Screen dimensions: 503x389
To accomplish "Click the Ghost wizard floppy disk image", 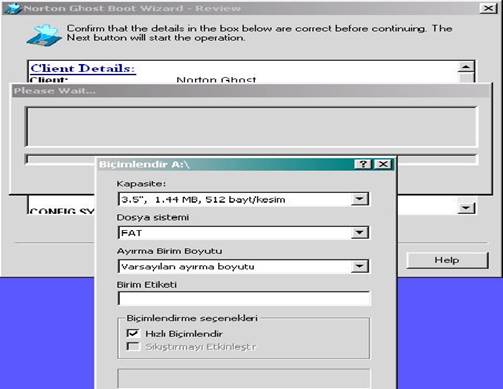I will tap(44, 35).
